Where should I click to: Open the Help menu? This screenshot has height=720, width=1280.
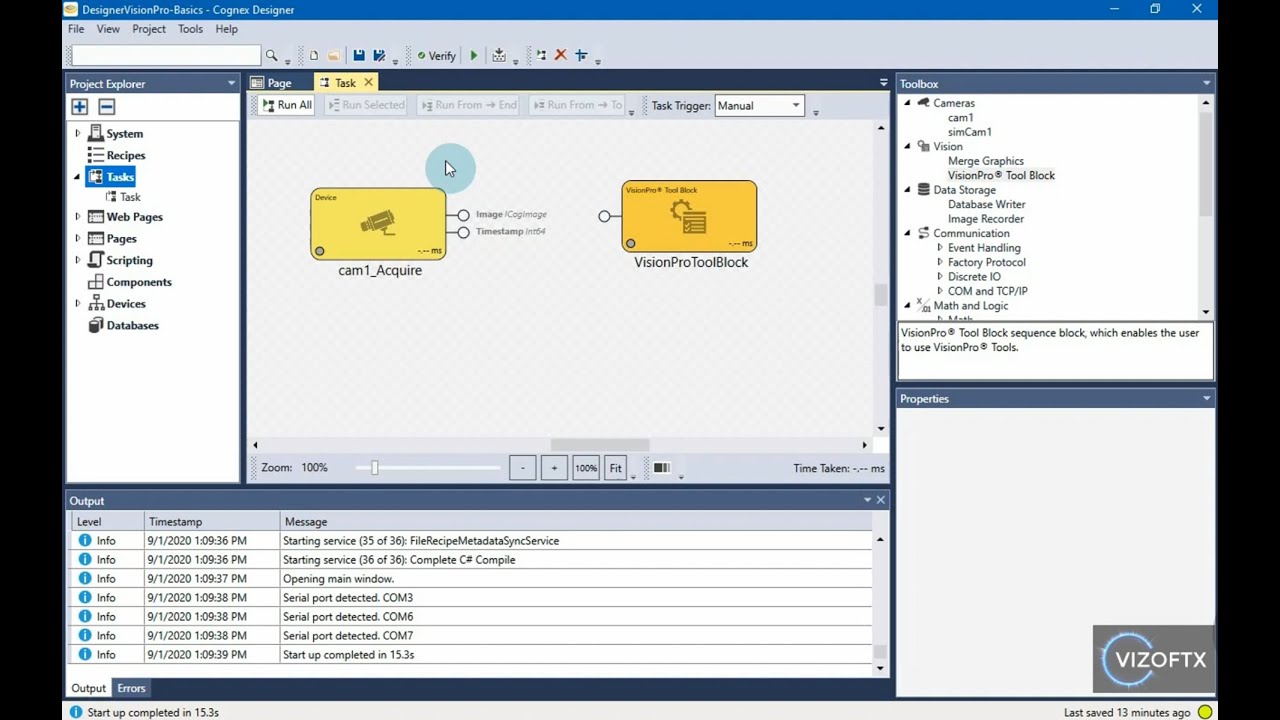226,29
